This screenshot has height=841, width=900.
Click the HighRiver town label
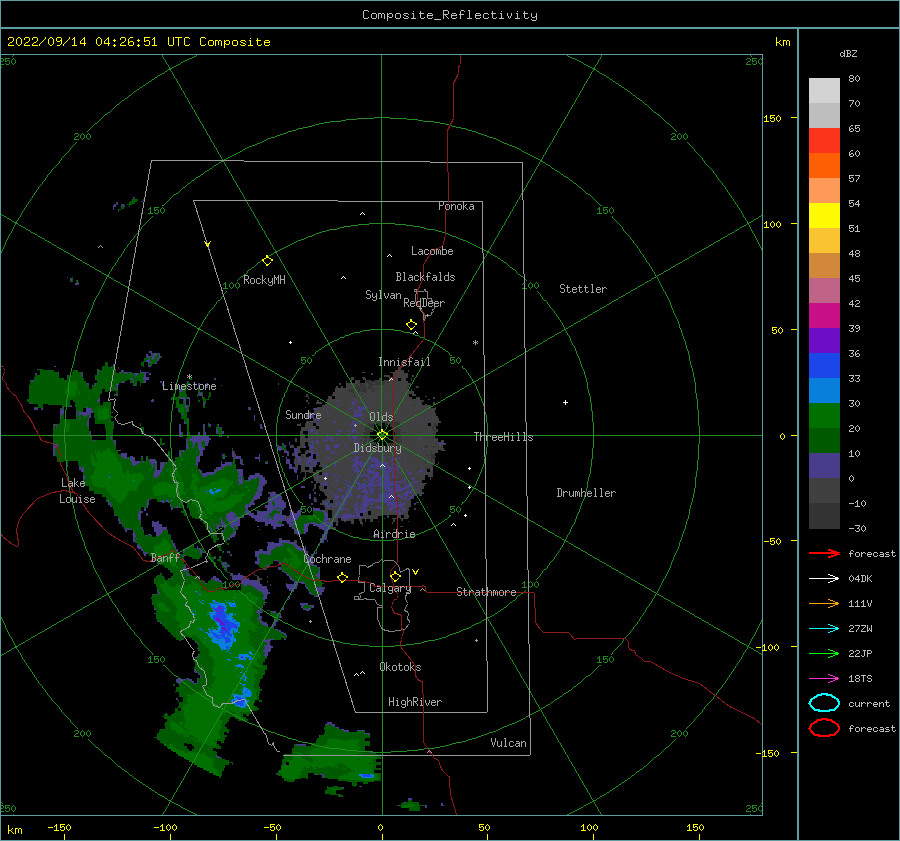click(415, 702)
